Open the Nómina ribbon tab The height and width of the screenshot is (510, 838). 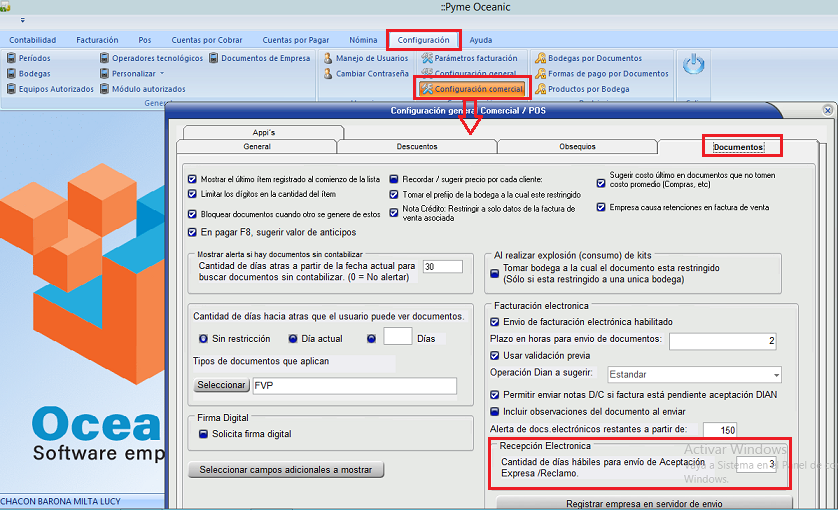363,40
